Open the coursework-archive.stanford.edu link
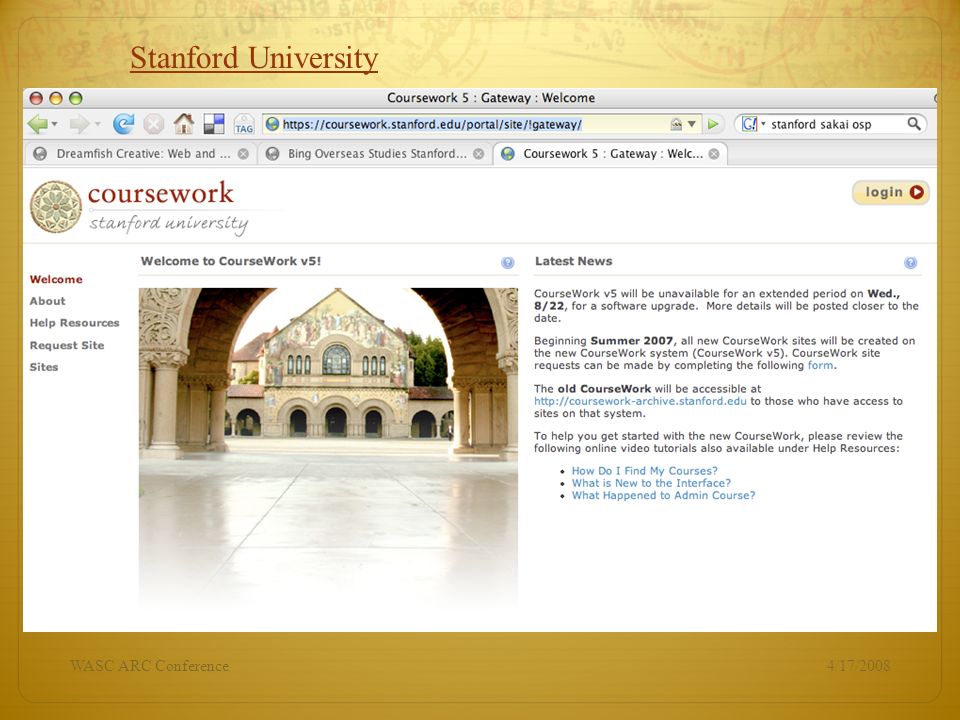960x720 pixels. [640, 401]
